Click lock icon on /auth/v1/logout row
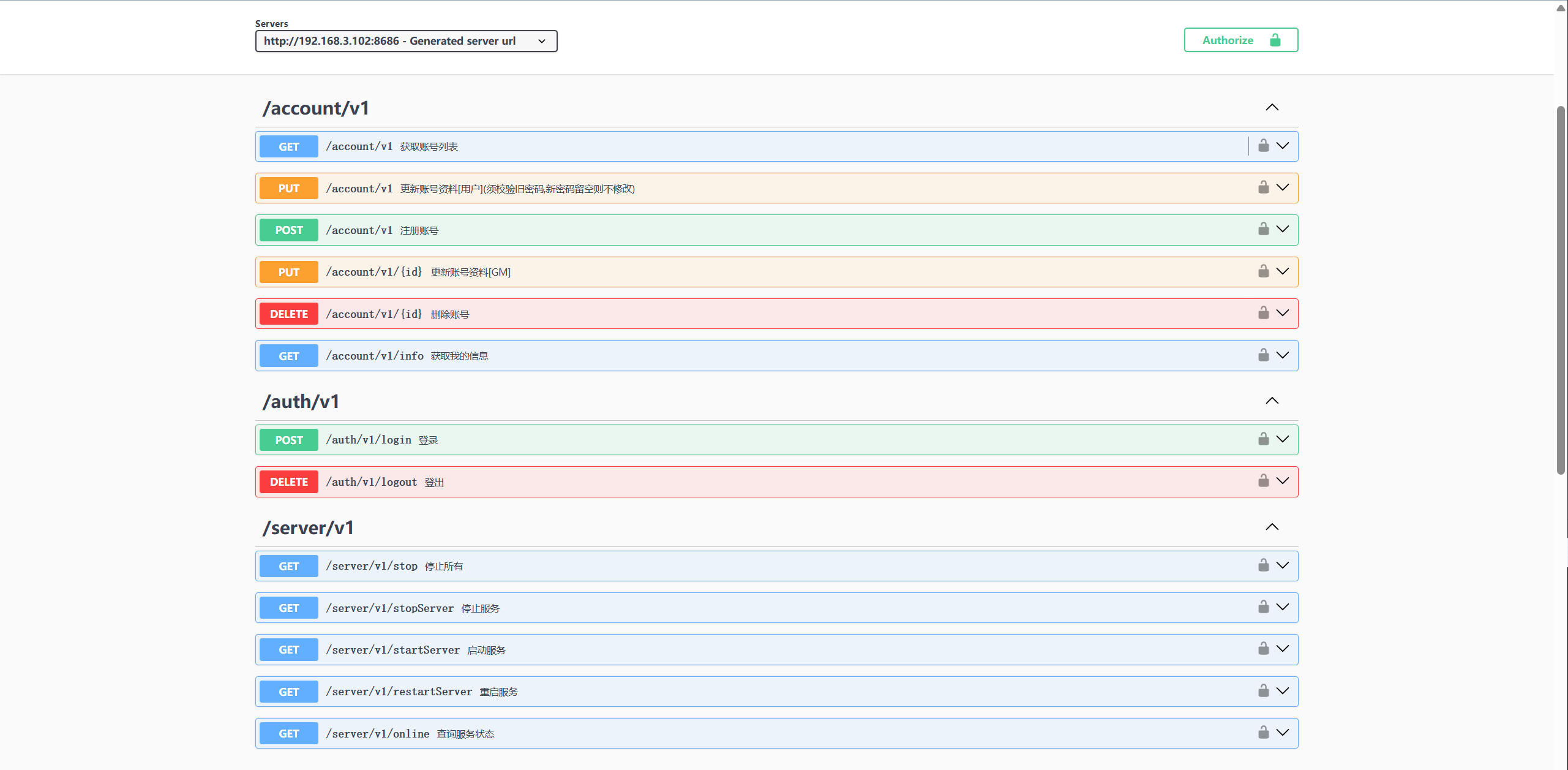 [x=1263, y=481]
